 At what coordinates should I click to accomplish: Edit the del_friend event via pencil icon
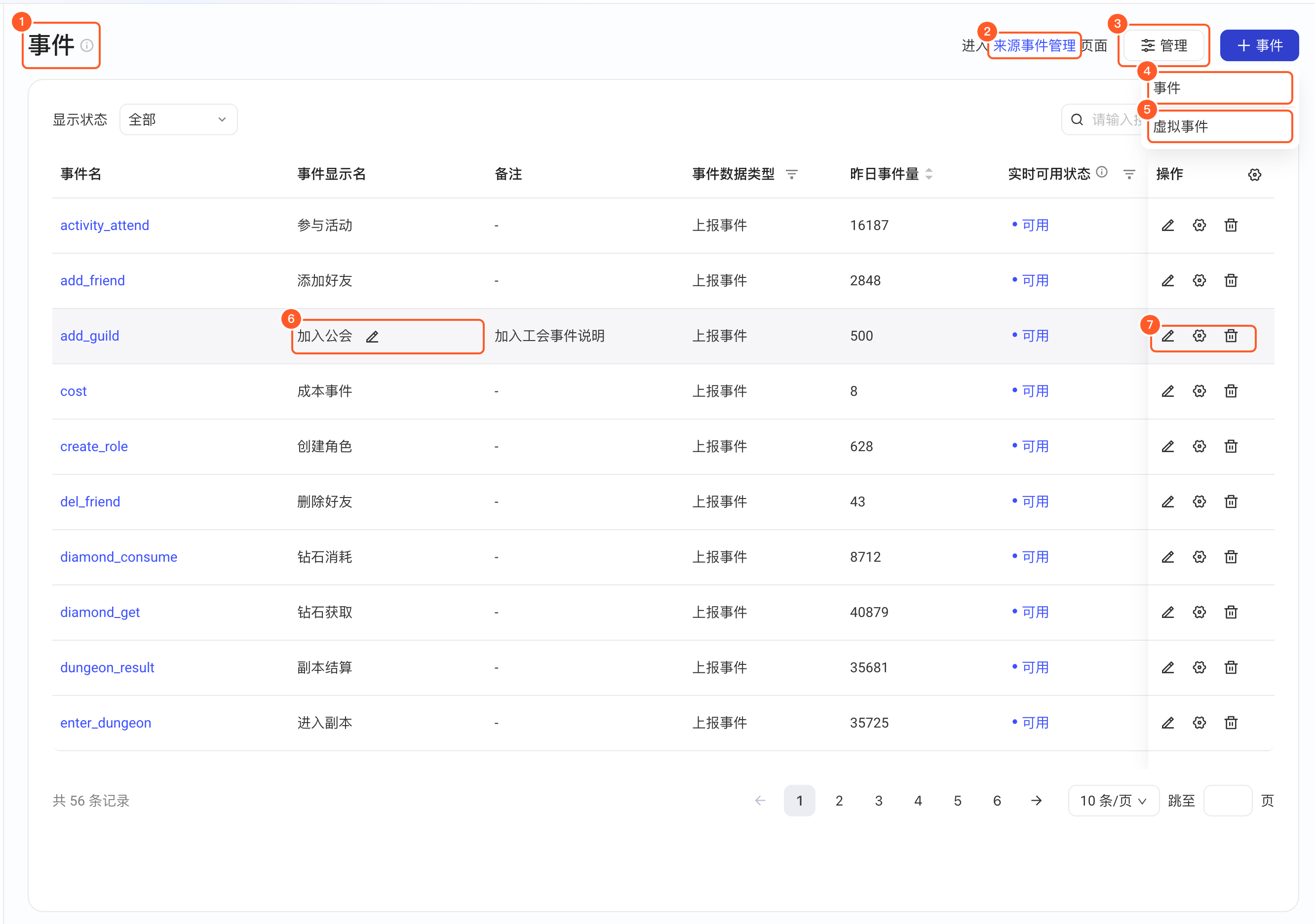1167,502
